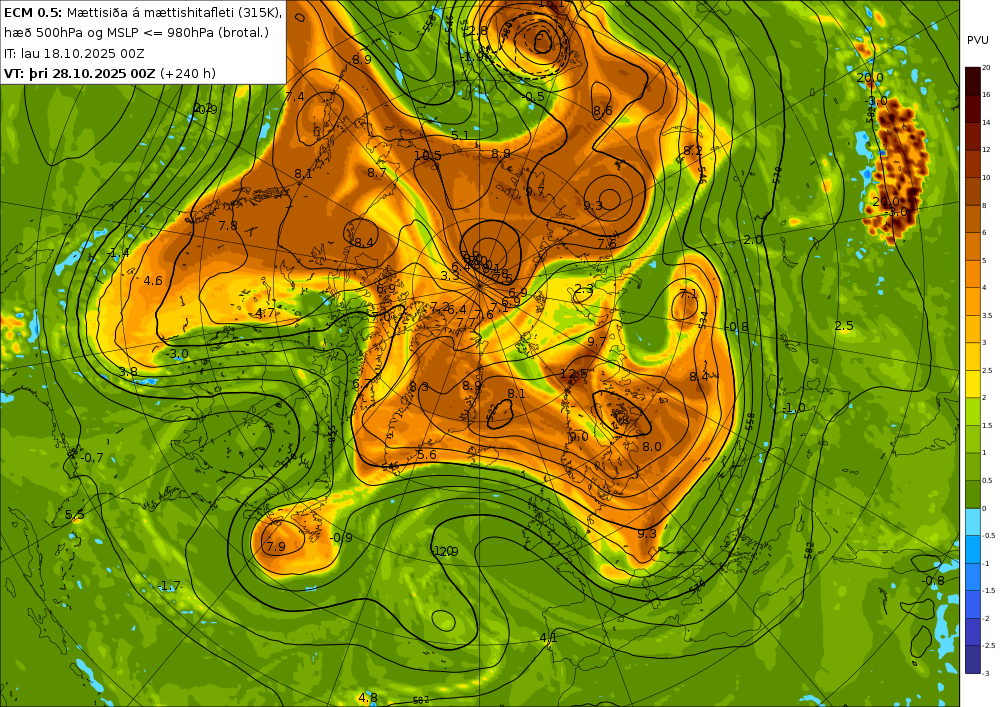Click the '-3' tick label at the colorbar bottom
The image size is (1000, 707).
click(986, 673)
